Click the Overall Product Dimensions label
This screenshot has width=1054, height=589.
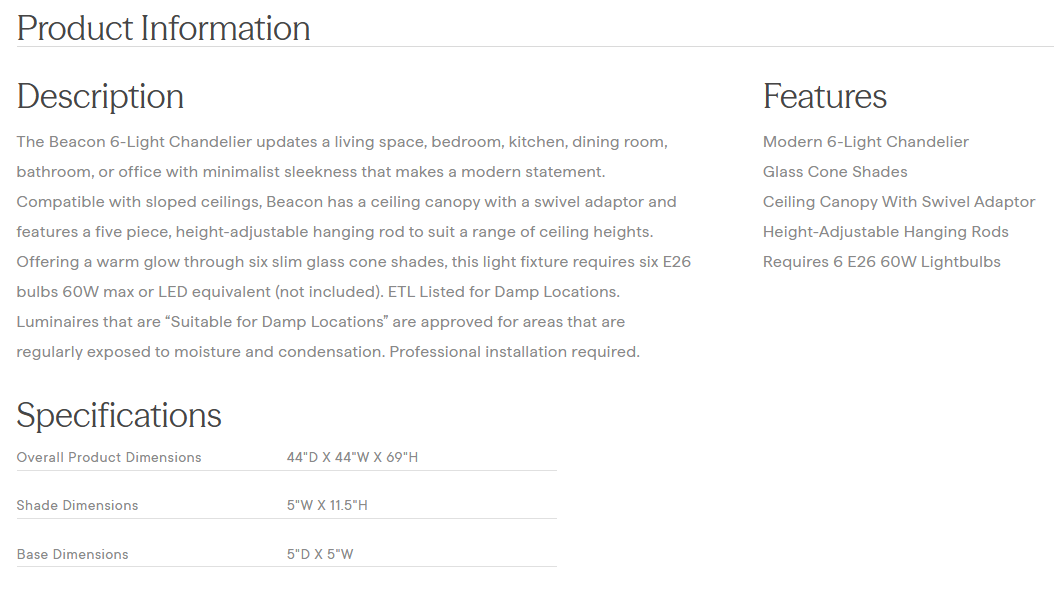point(109,457)
